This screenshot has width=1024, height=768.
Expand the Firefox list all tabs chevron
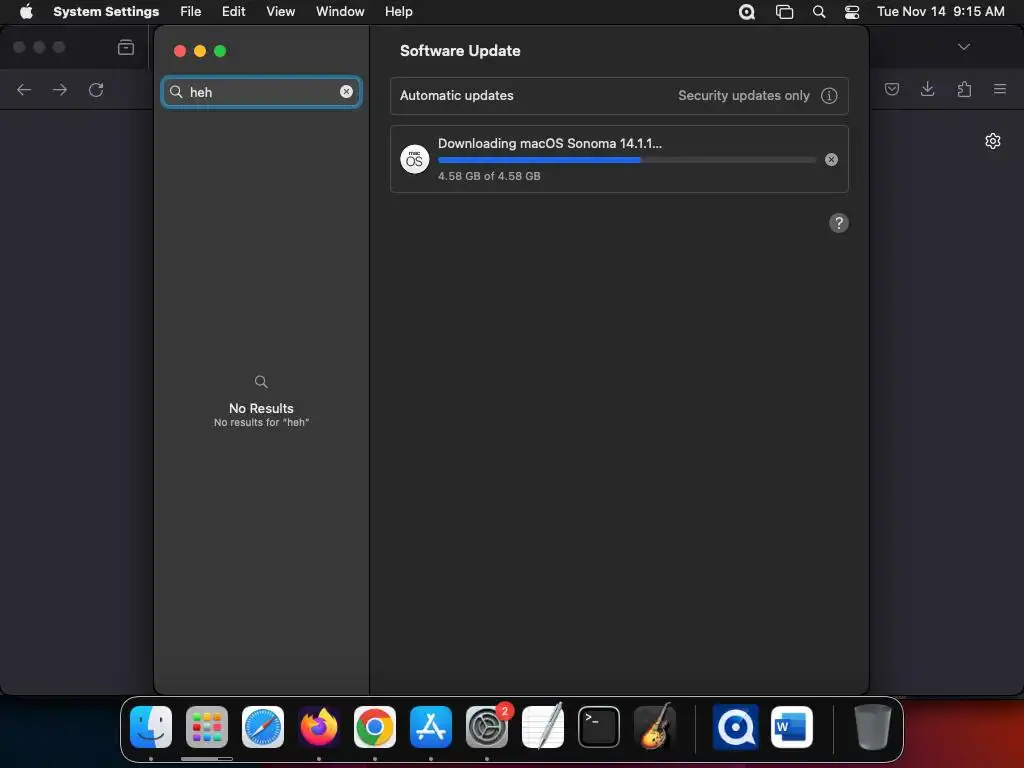click(963, 47)
